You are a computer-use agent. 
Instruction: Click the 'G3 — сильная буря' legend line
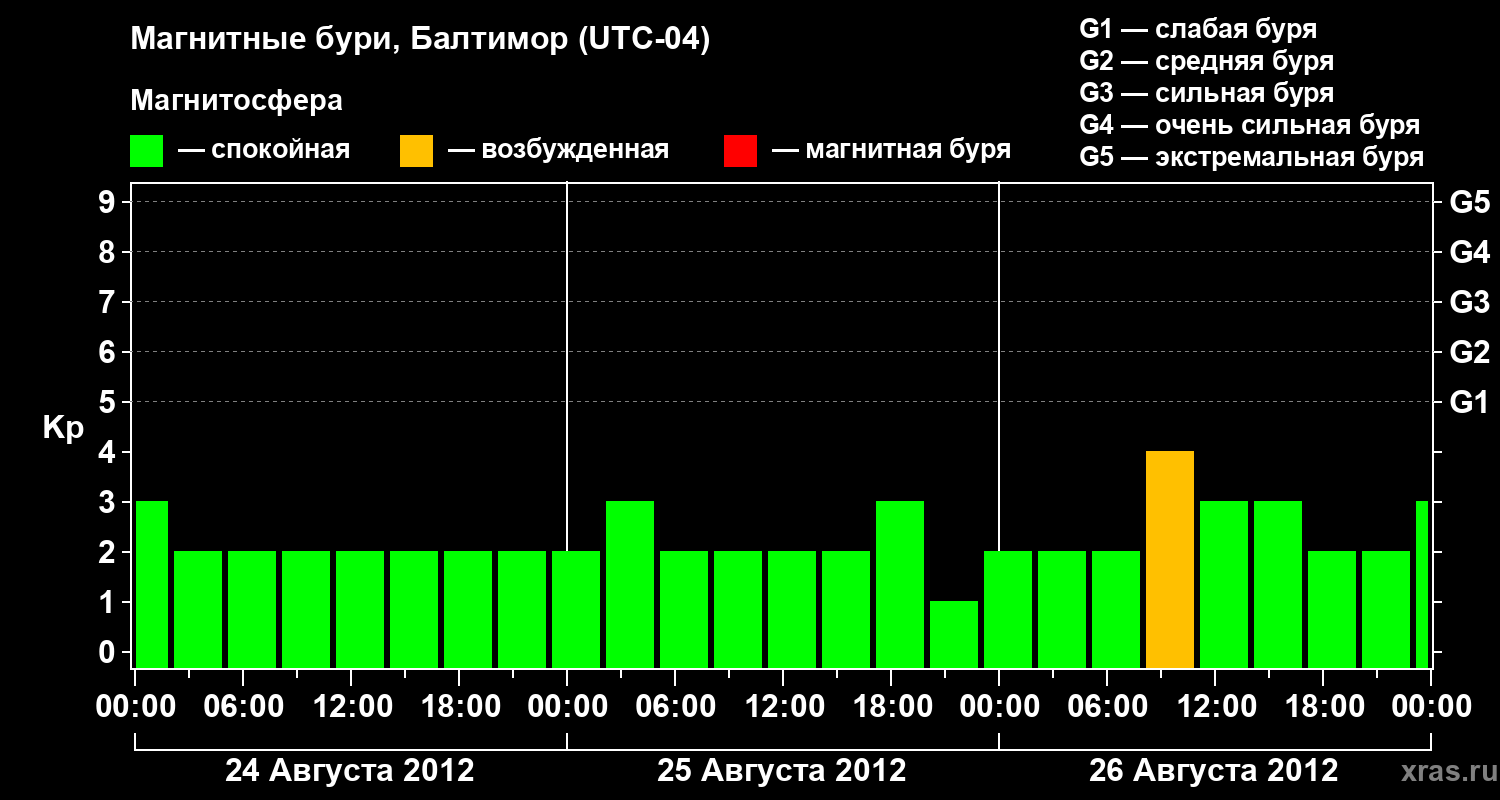pyautogui.click(x=1207, y=93)
